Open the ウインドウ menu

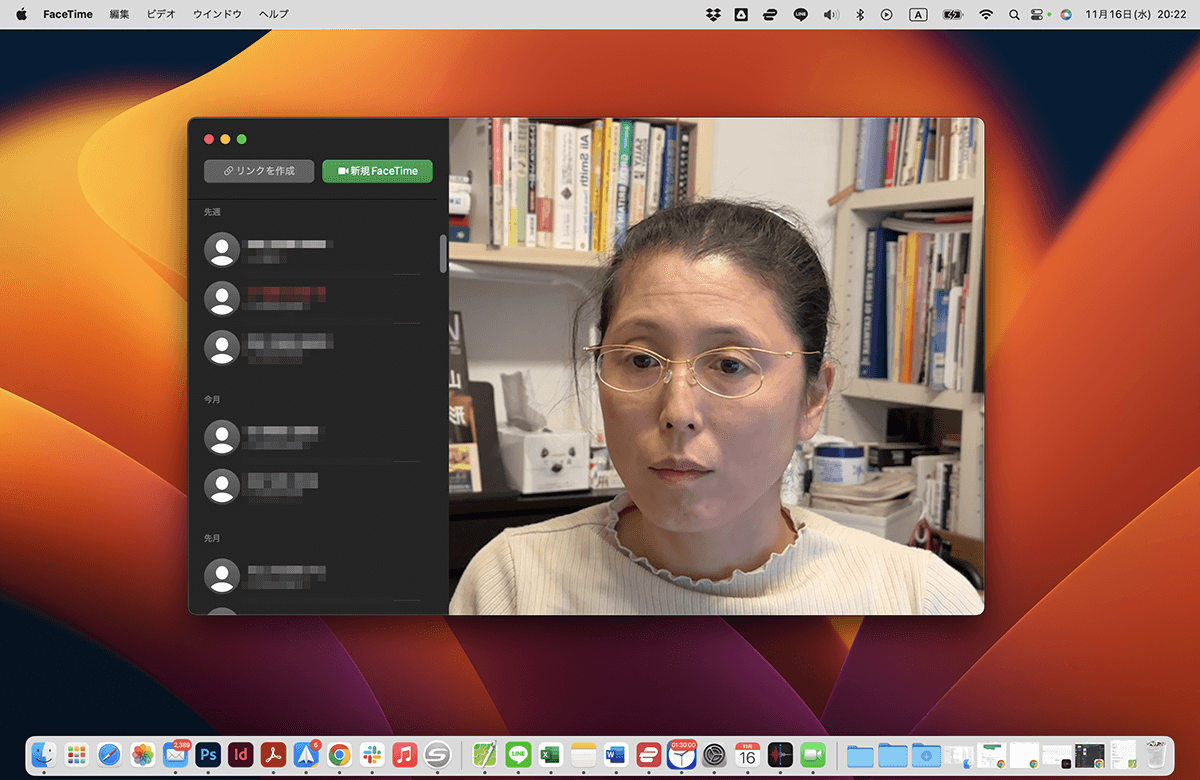pos(217,14)
